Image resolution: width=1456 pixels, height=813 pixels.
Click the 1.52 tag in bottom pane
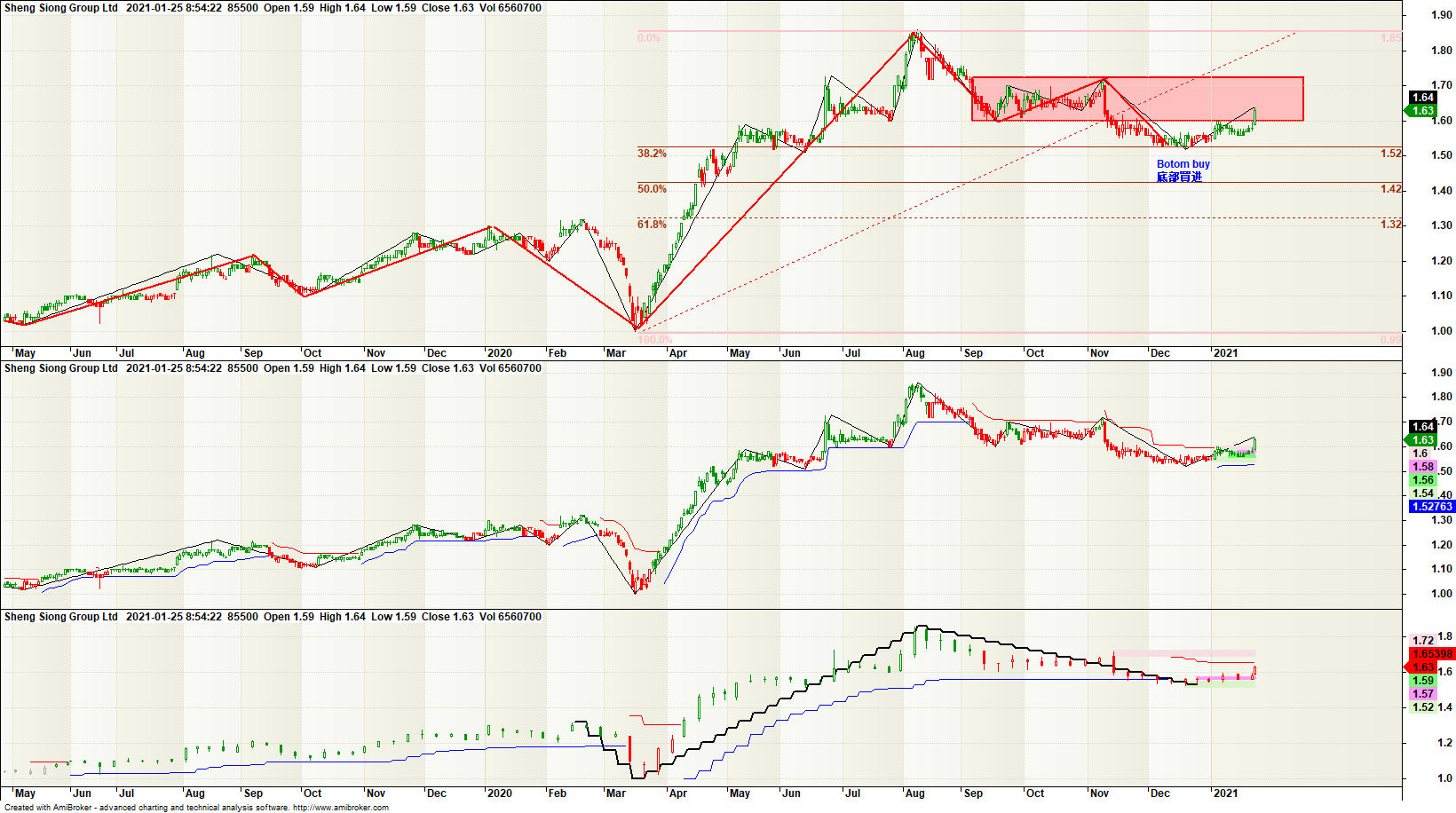coord(1423,707)
